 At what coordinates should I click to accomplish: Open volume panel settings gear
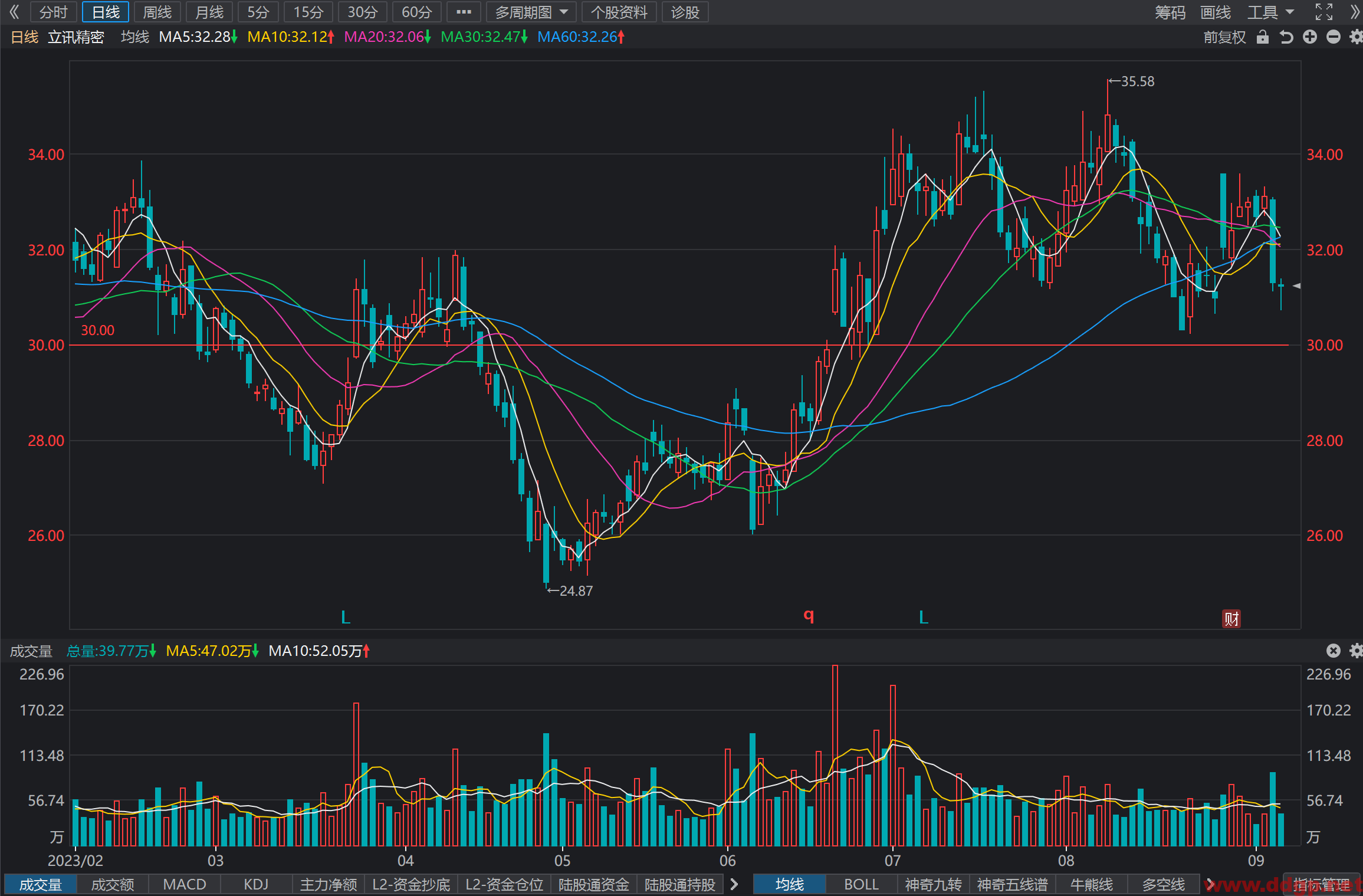[x=1357, y=651]
